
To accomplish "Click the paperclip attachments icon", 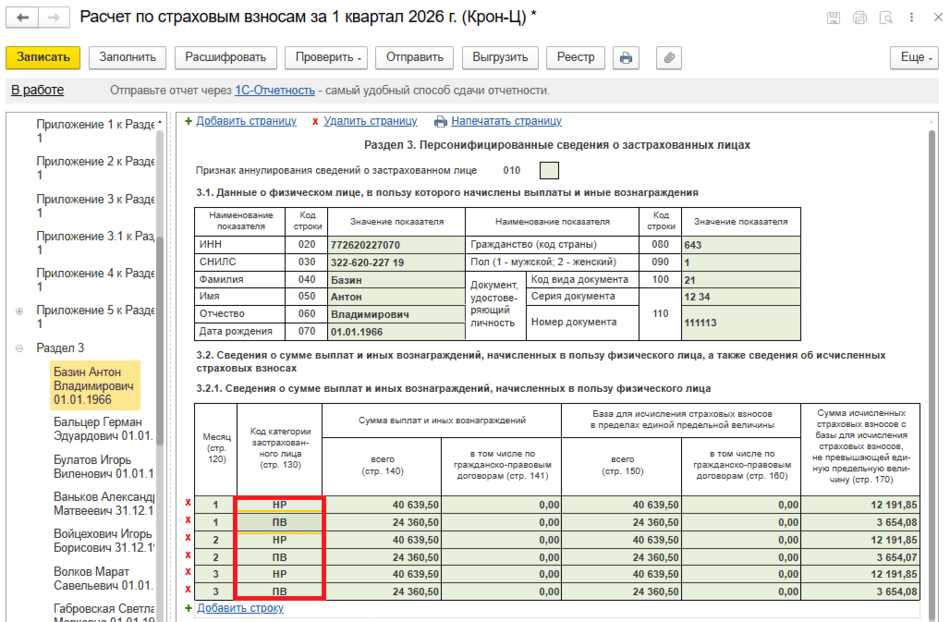I will click(x=669, y=58).
